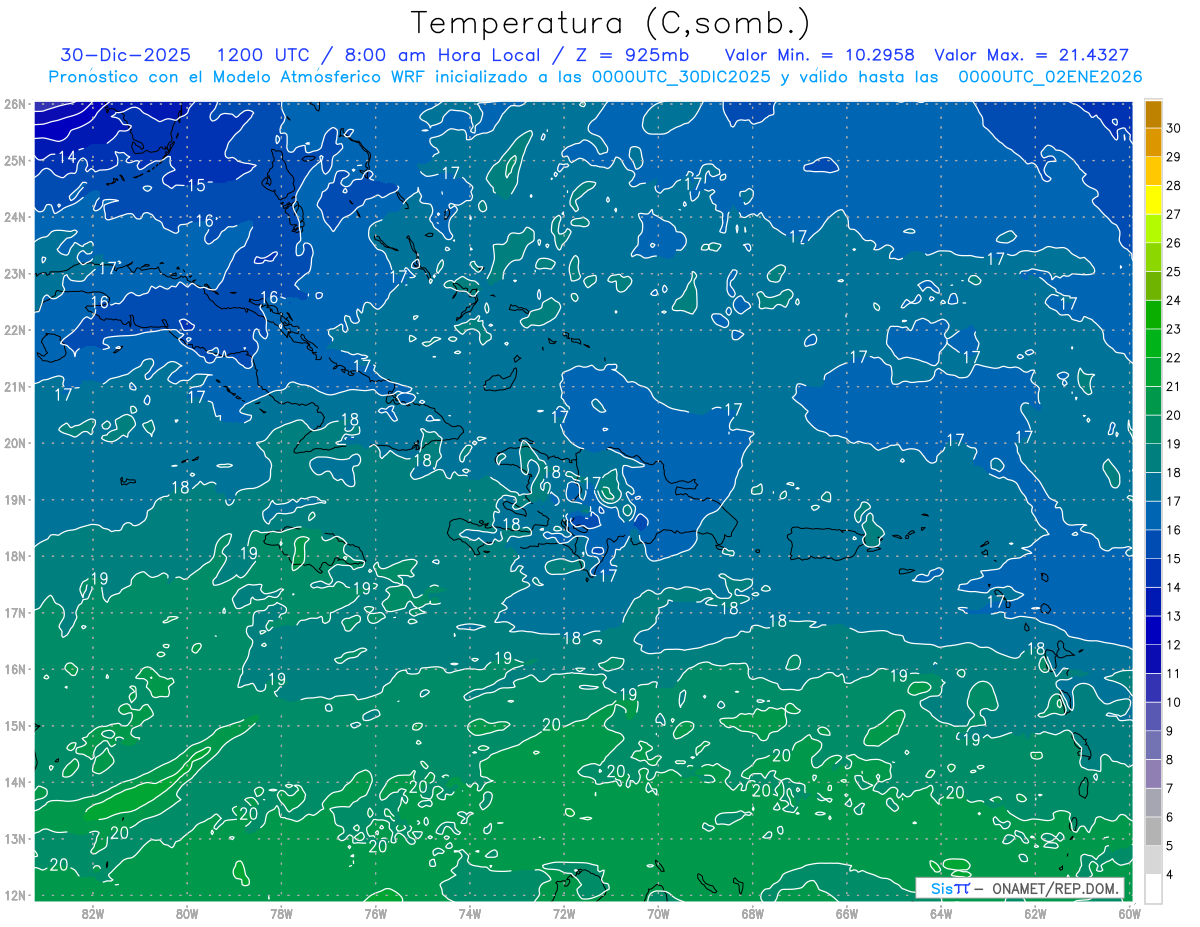Viewport: 1200px width, 927px height.
Task: Click the "22N" latitude axis label
Action: pos(15,330)
